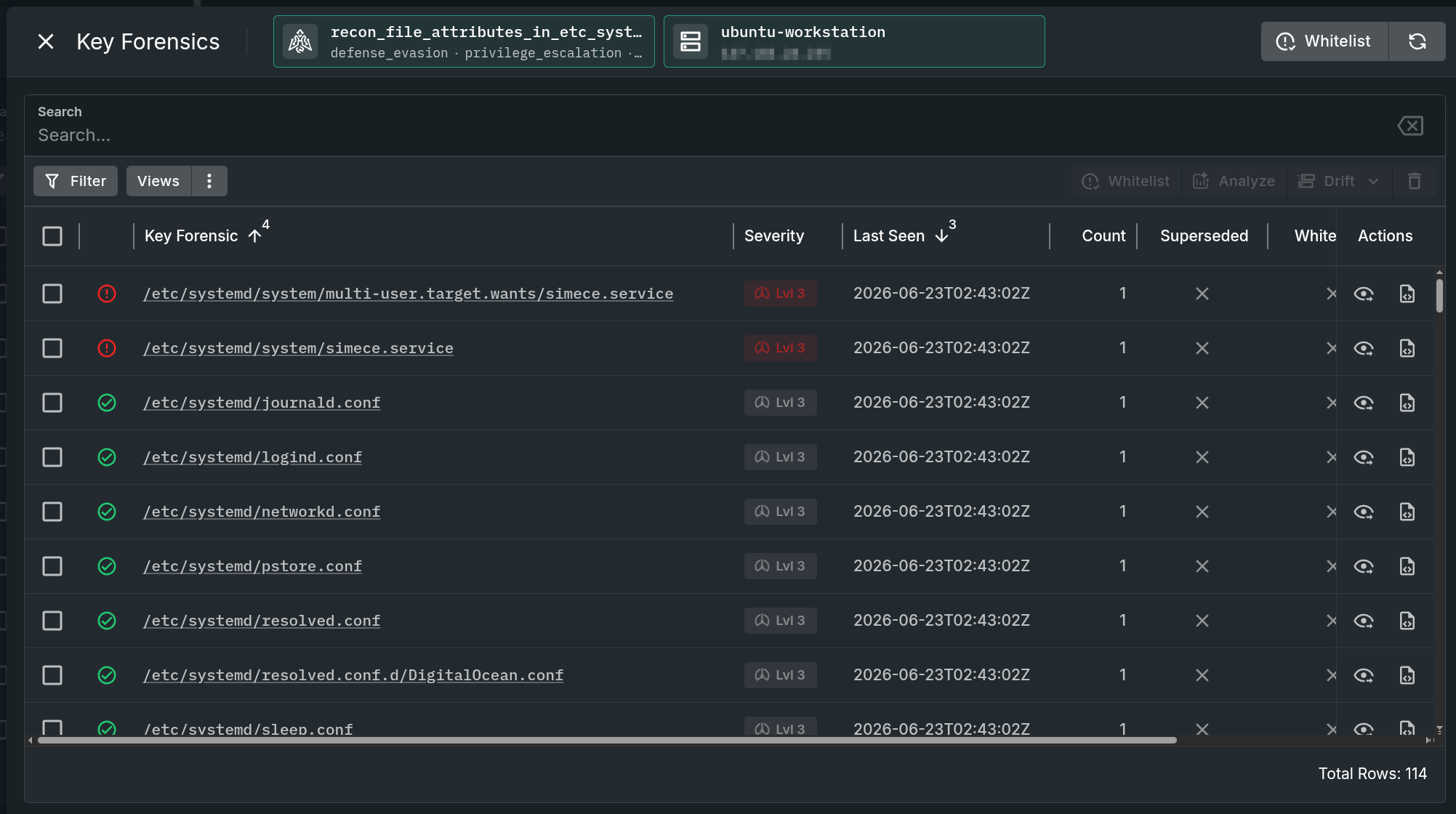The image size is (1456, 814).
Task: Toggle the select-all header checkbox
Action: pos(52,236)
